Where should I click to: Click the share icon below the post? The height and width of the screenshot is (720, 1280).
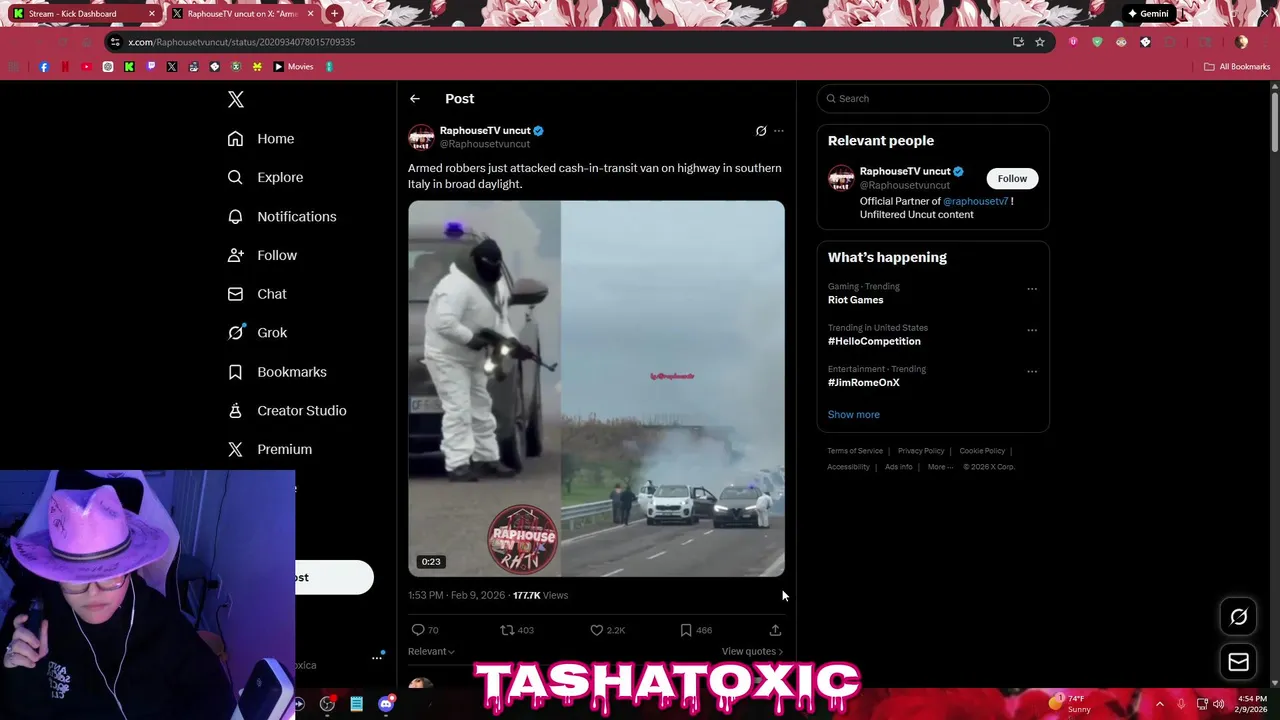775,630
